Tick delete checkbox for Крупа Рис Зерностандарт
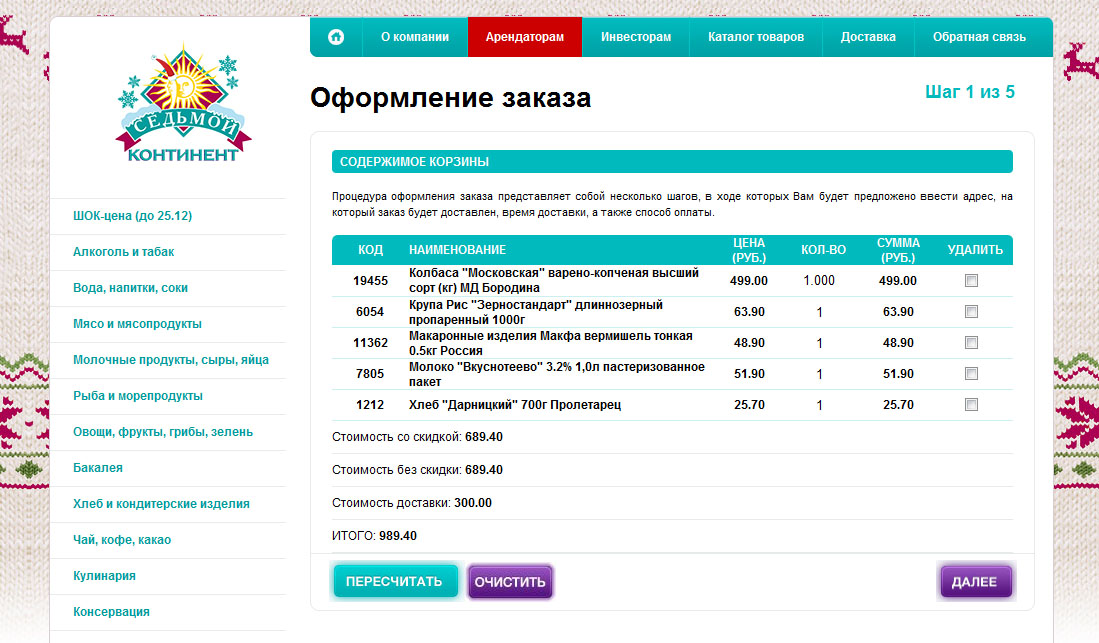Screen dimensions: 1099x643 971,311
